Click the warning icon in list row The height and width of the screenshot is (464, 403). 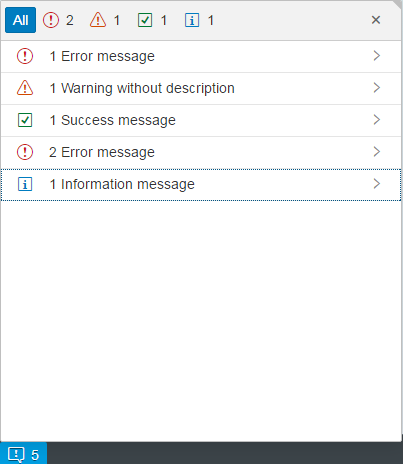[25, 88]
